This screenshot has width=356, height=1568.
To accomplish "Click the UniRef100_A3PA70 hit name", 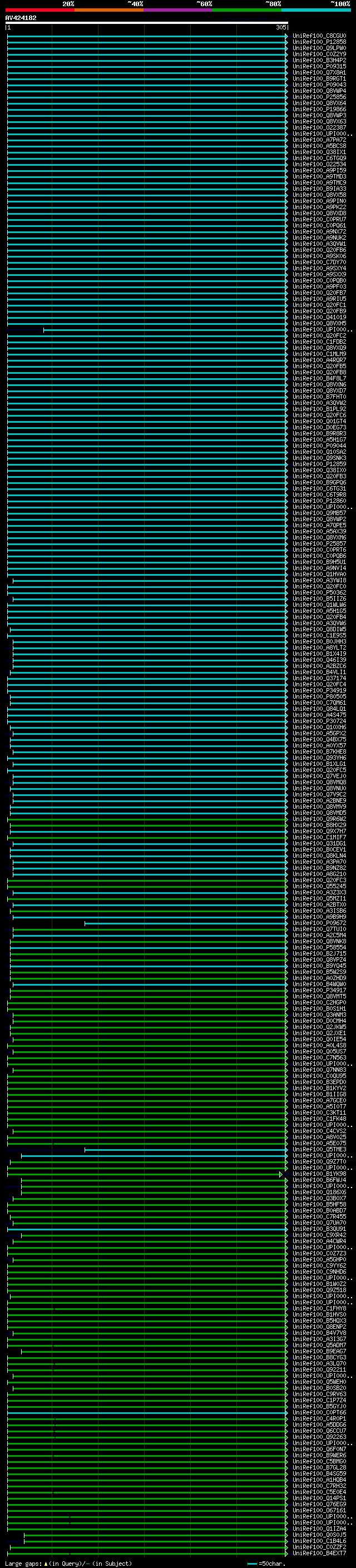I will (x=319, y=862).
